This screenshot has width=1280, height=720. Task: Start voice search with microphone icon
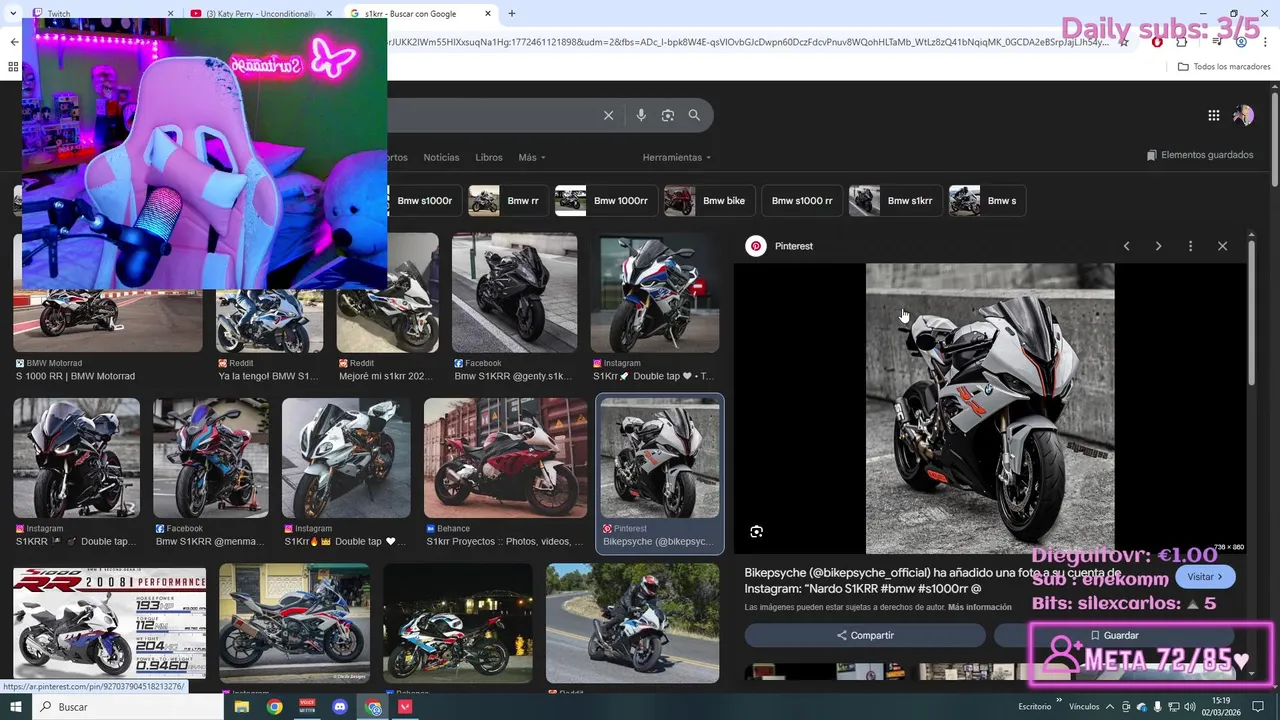coord(641,115)
